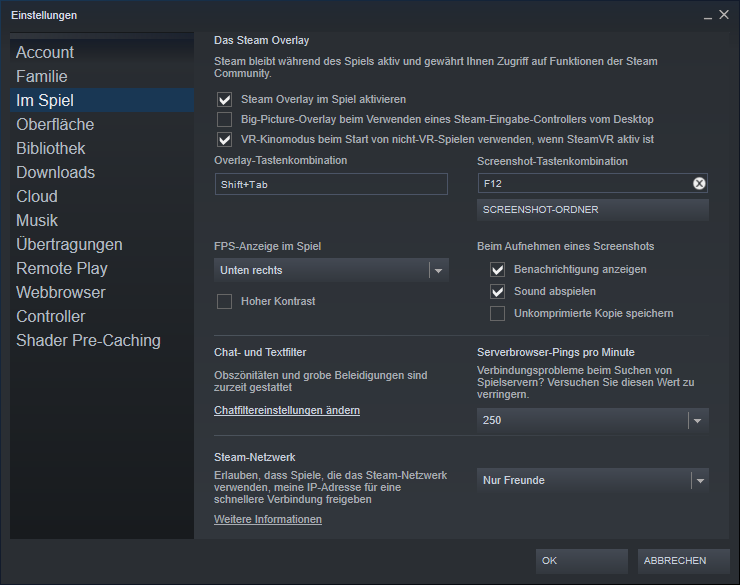
Task: Enable Hoher Kontrast checkbox
Action: pyautogui.click(x=224, y=301)
